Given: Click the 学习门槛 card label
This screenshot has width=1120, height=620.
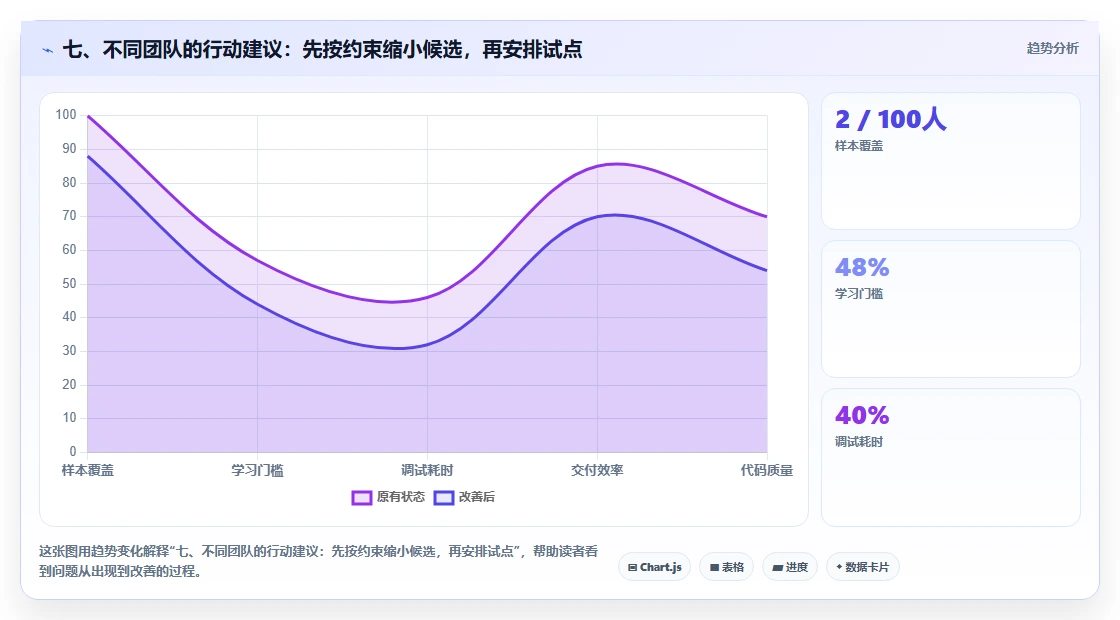Looking at the screenshot, I should click(859, 294).
